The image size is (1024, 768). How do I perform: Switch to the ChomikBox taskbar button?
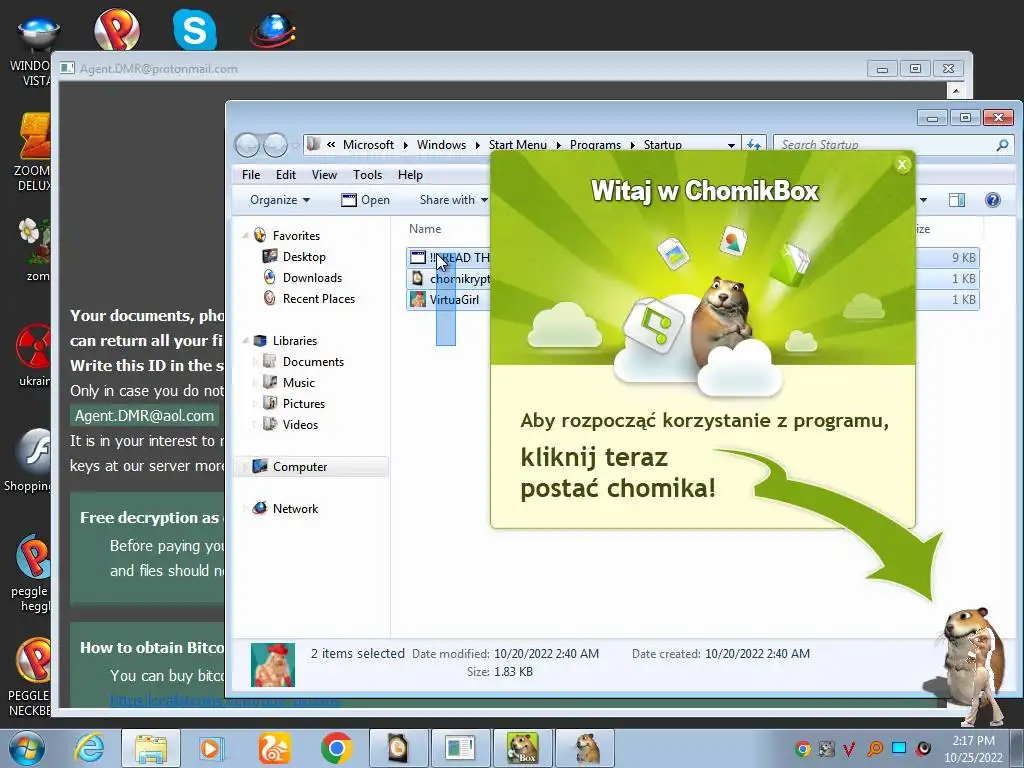click(522, 748)
